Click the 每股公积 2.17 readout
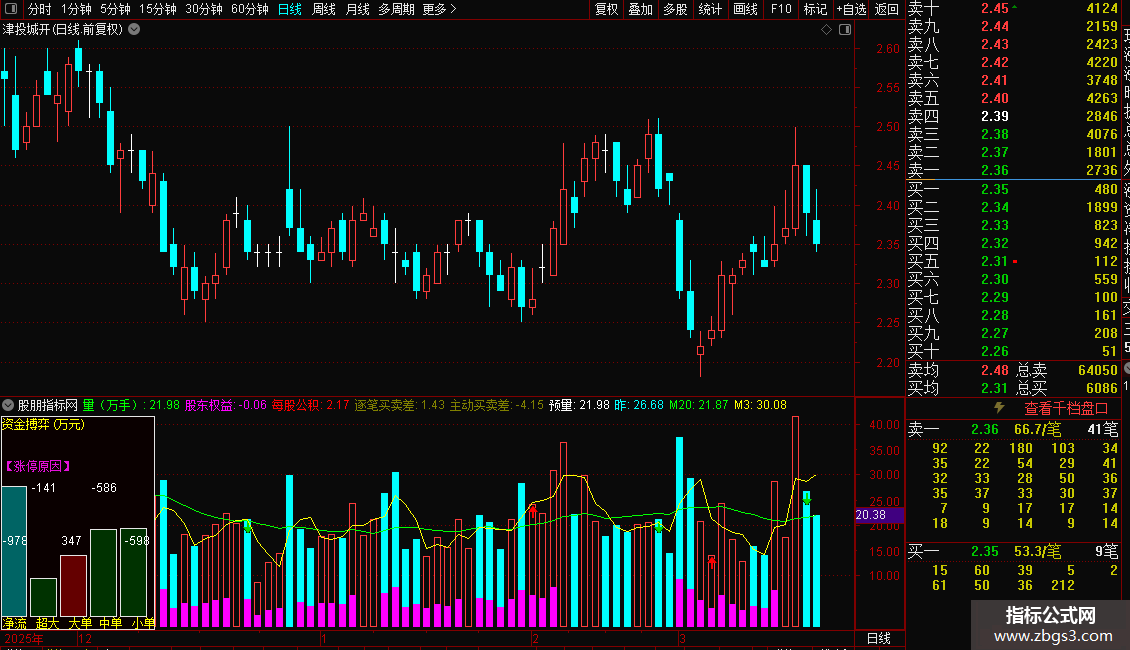1130x650 pixels. (x=310, y=405)
